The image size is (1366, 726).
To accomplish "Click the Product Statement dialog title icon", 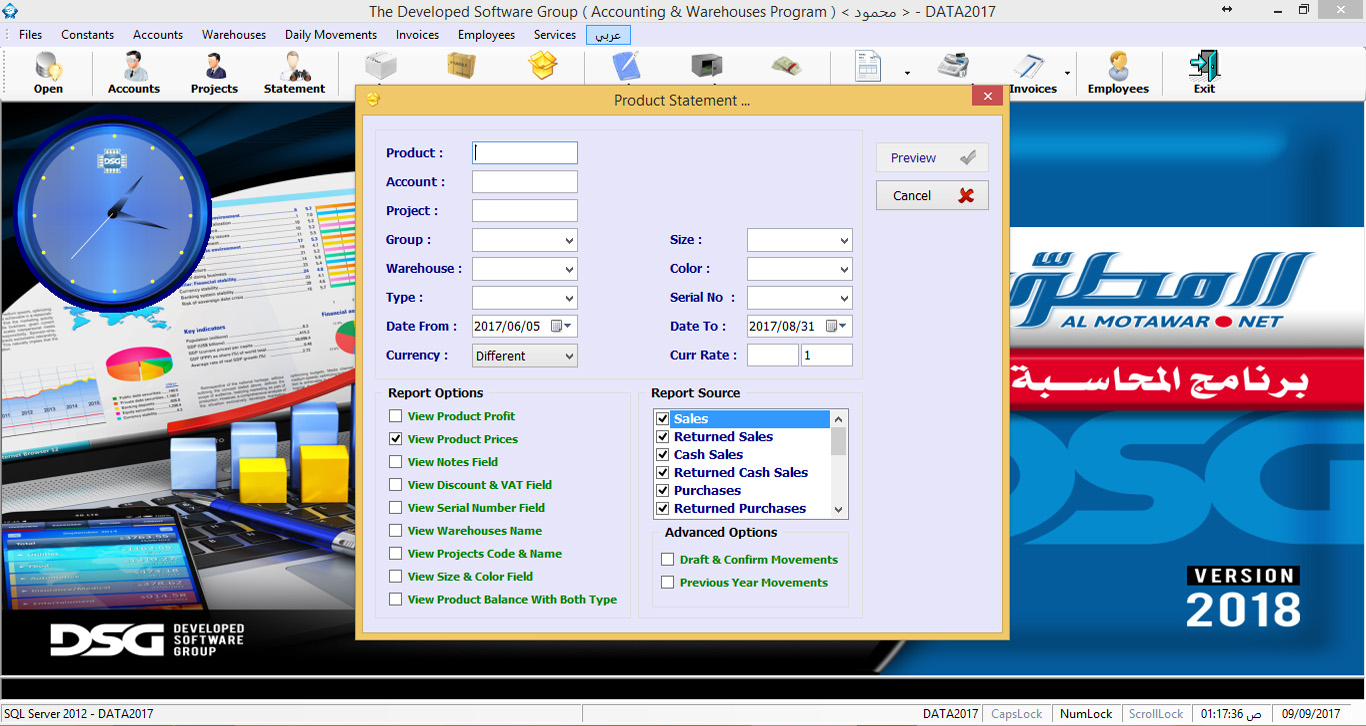I will click(373, 100).
